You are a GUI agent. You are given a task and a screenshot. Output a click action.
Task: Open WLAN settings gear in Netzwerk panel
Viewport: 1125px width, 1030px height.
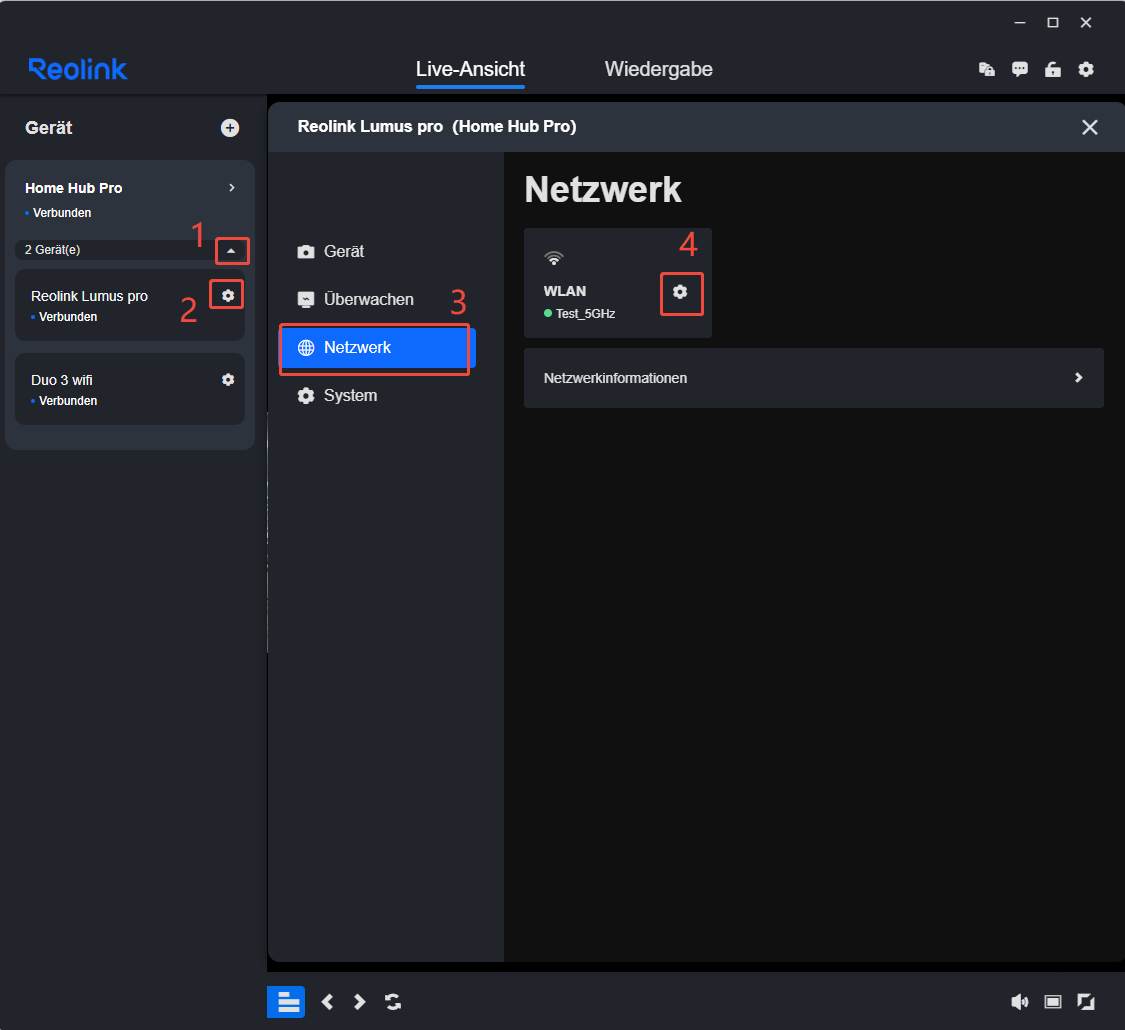[680, 292]
